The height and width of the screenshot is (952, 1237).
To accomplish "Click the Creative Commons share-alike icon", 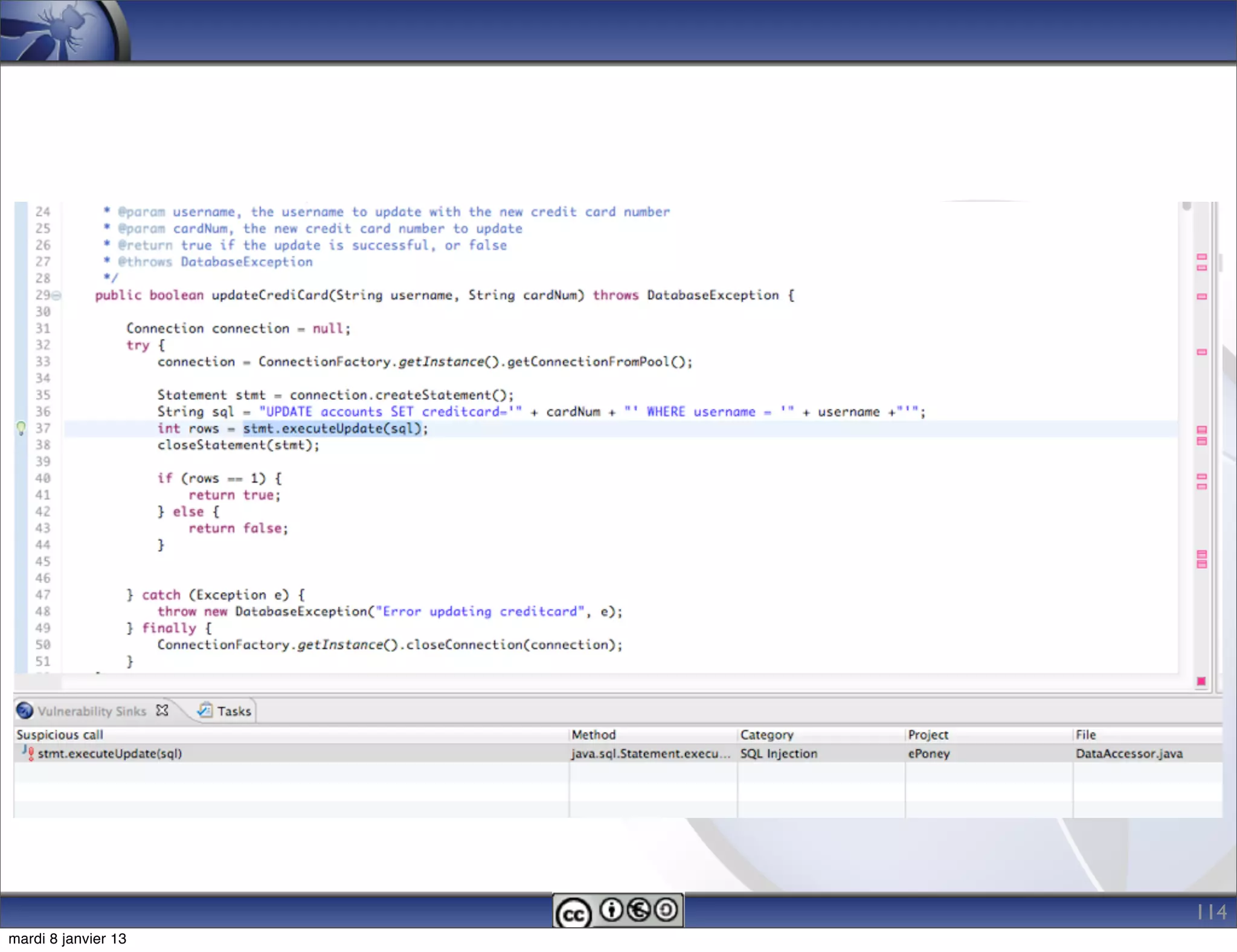I will [x=666, y=909].
